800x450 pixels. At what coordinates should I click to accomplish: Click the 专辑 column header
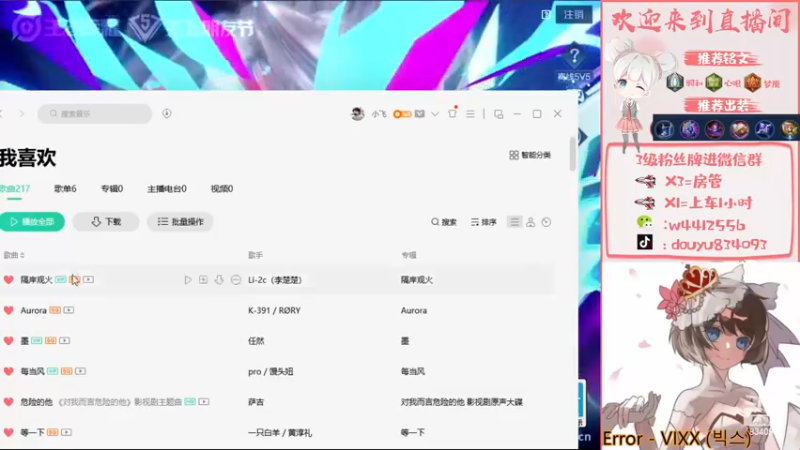coord(409,255)
